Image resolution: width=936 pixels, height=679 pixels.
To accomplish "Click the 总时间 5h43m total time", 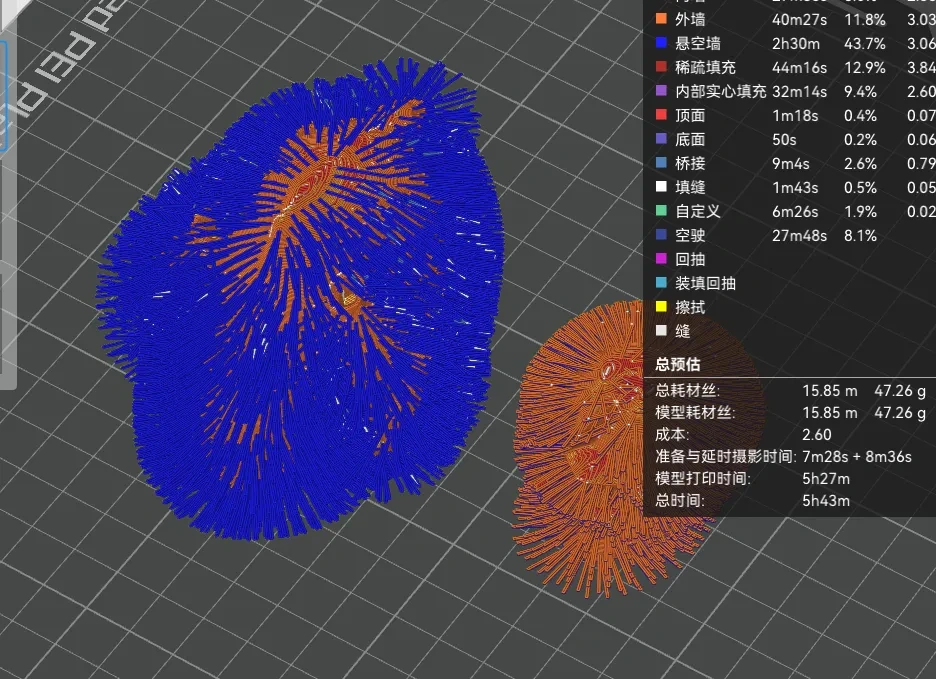I will (826, 500).
